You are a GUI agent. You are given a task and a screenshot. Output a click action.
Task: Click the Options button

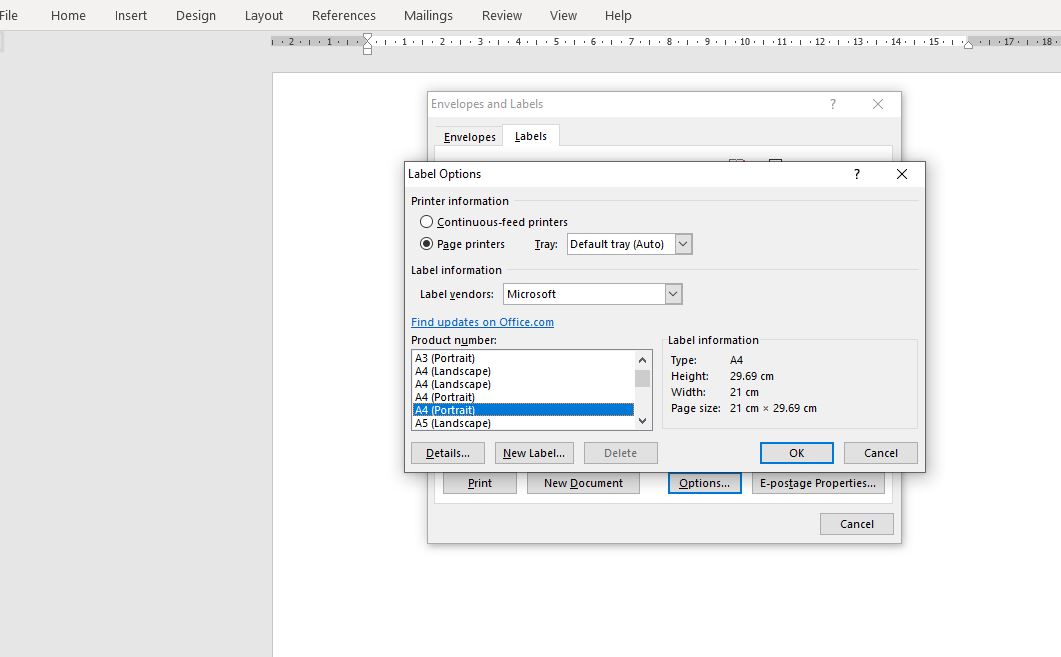point(704,483)
